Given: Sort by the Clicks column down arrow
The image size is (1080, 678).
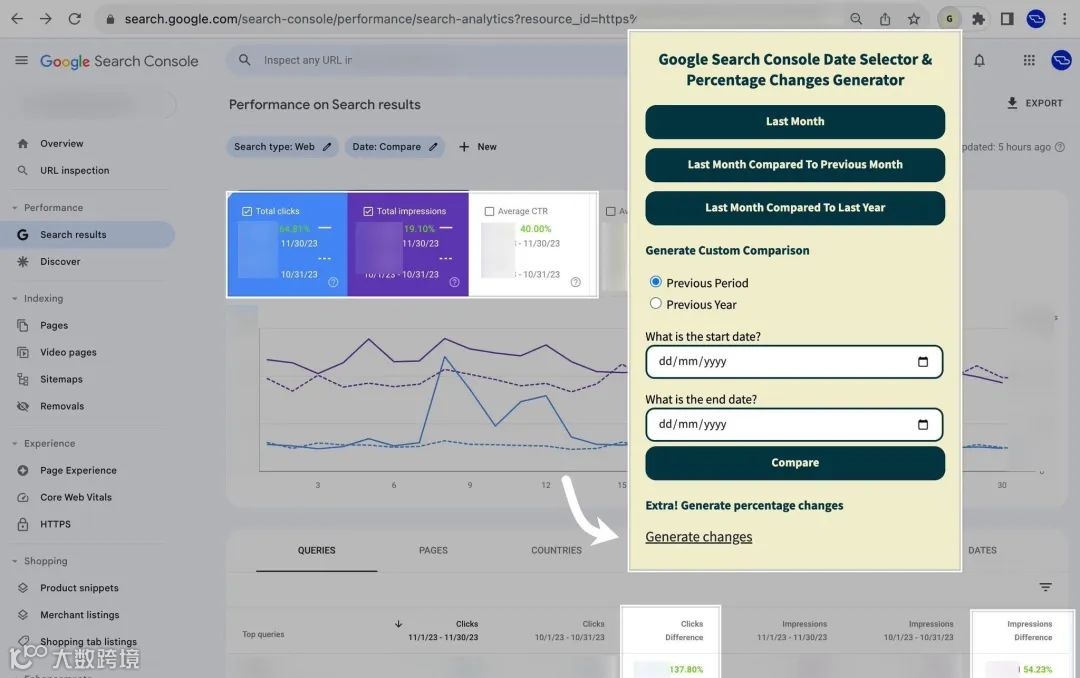Looking at the screenshot, I should tap(398, 624).
